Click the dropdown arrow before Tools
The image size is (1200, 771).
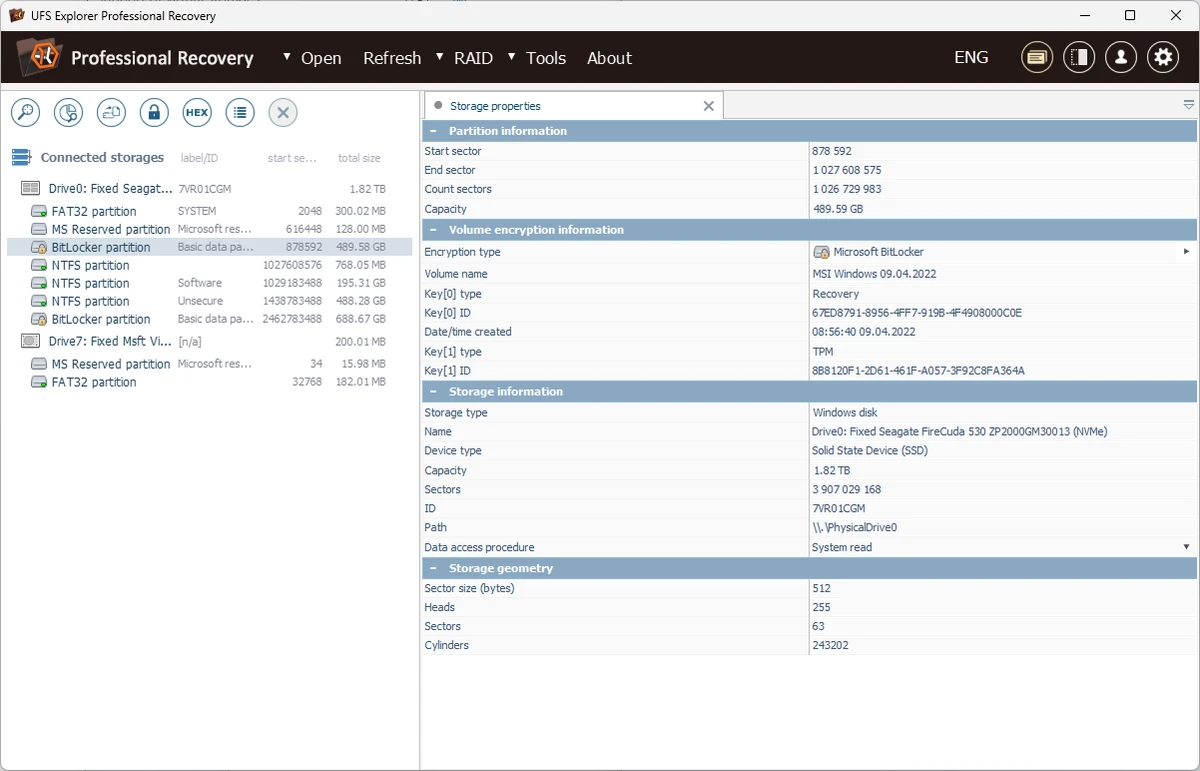click(x=512, y=56)
